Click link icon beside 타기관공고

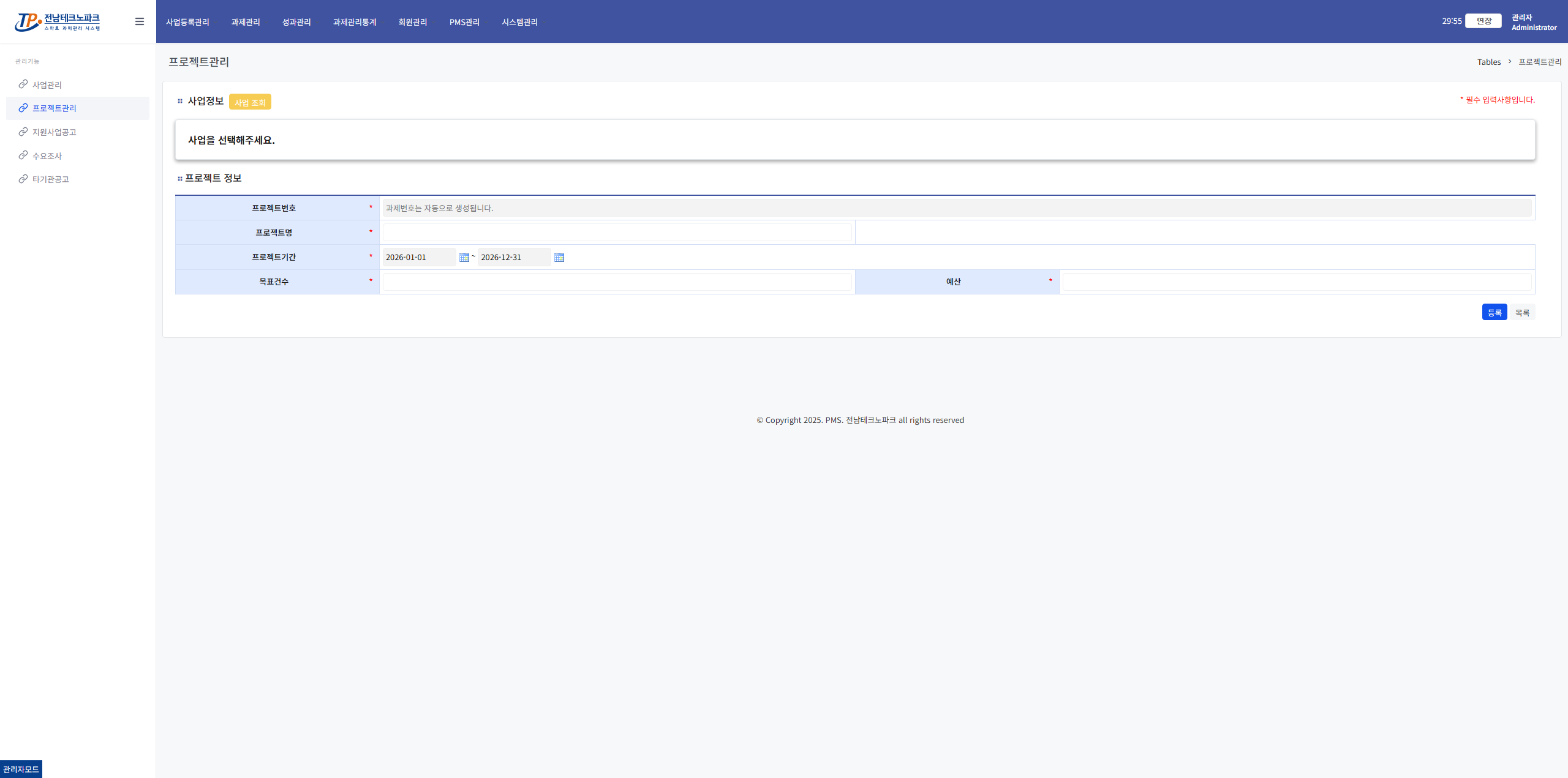tap(23, 179)
